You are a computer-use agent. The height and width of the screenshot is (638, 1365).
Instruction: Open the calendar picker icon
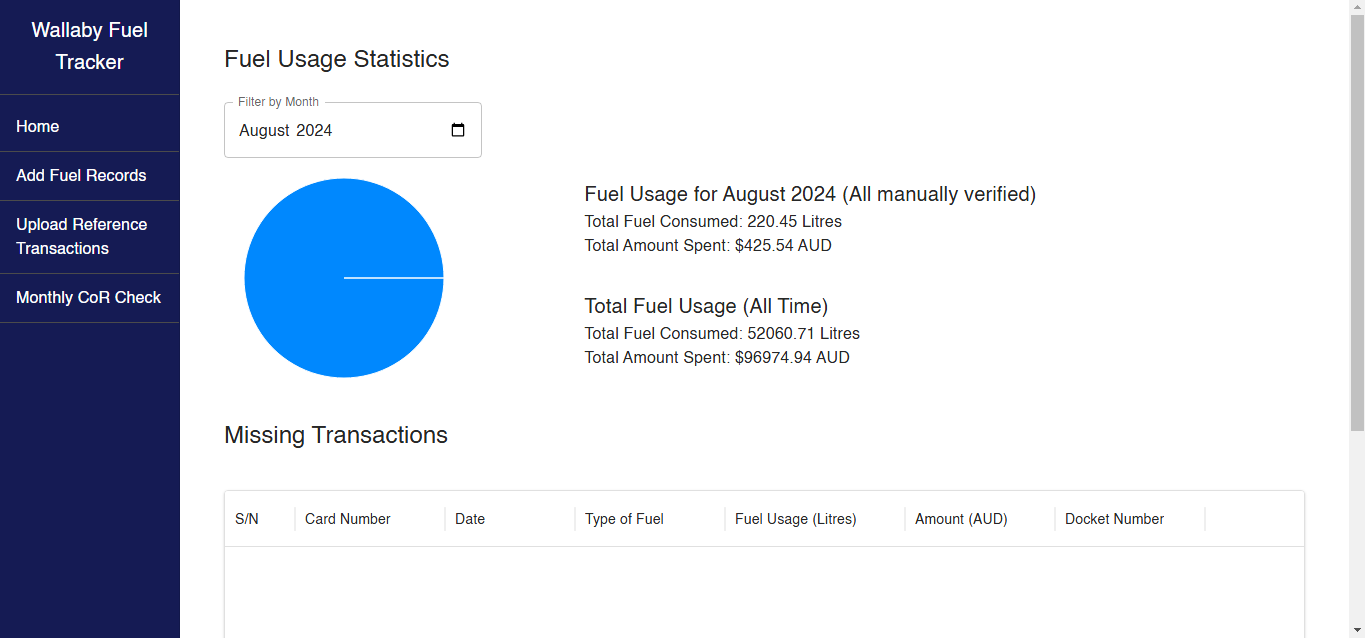[x=458, y=130]
